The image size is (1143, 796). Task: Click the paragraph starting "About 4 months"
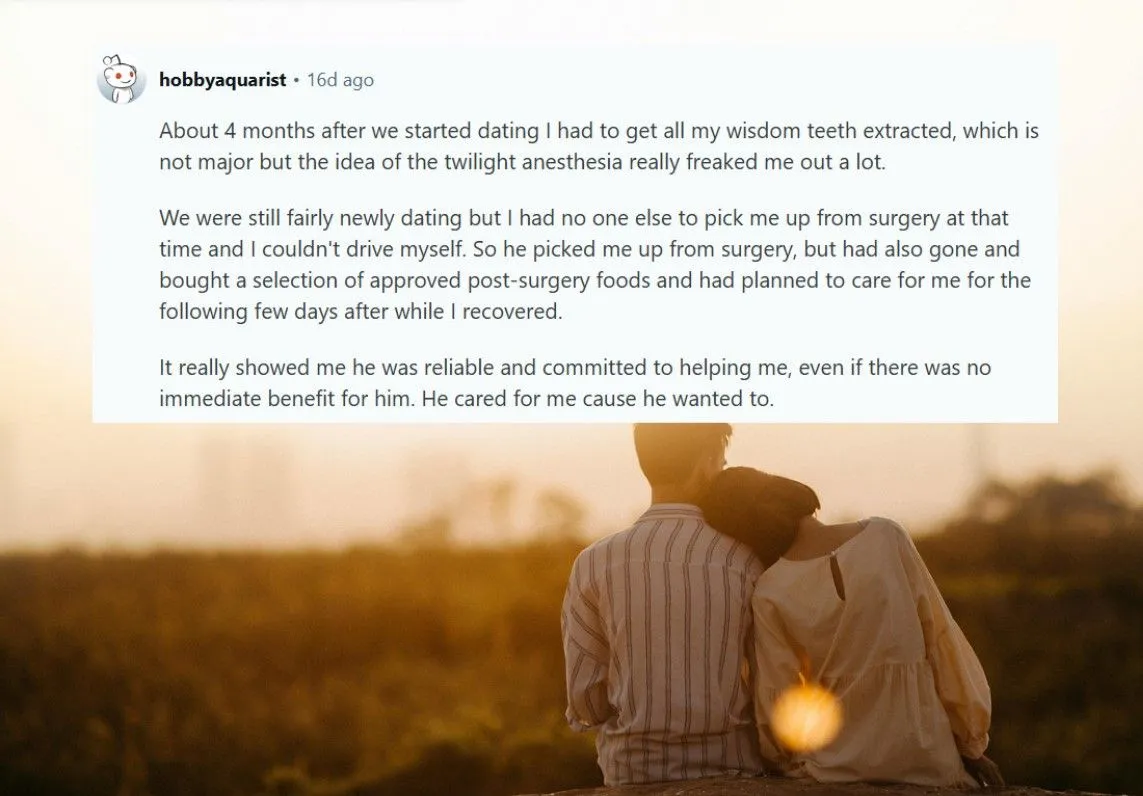598,146
